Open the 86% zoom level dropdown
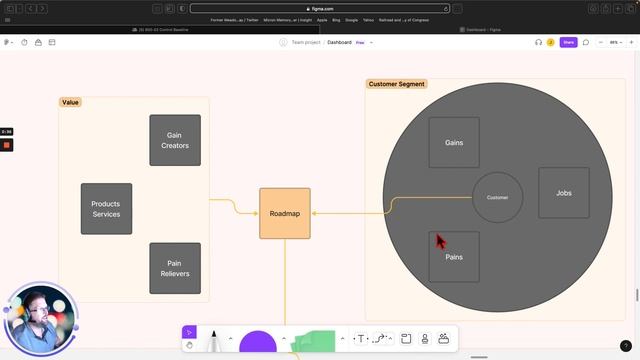 [616, 42]
